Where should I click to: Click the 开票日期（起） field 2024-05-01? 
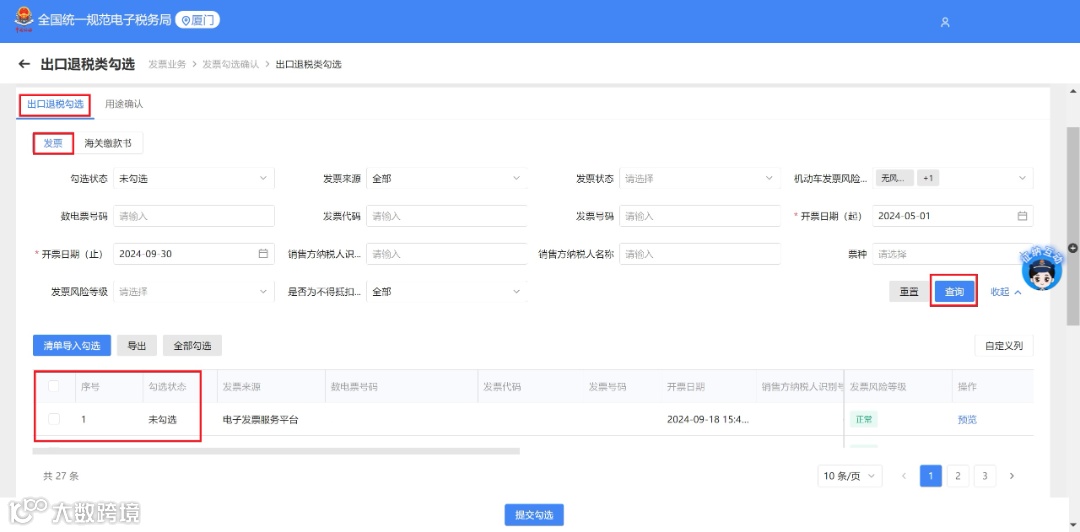tap(953, 216)
